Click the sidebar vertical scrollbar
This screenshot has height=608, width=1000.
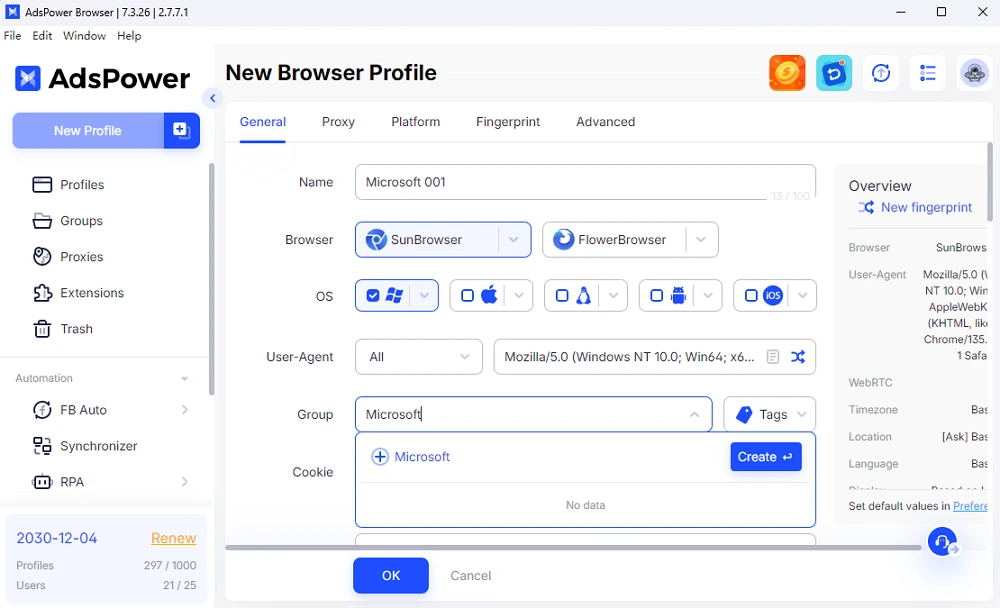tap(211, 279)
